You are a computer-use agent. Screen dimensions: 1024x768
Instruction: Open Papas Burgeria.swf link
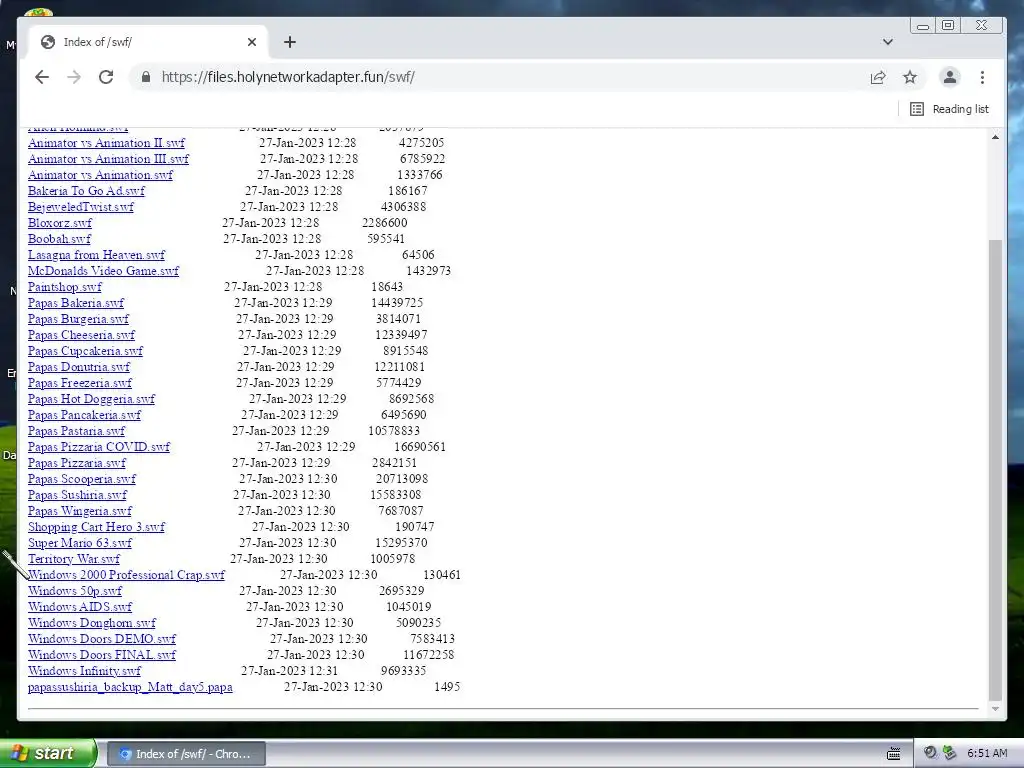click(78, 319)
